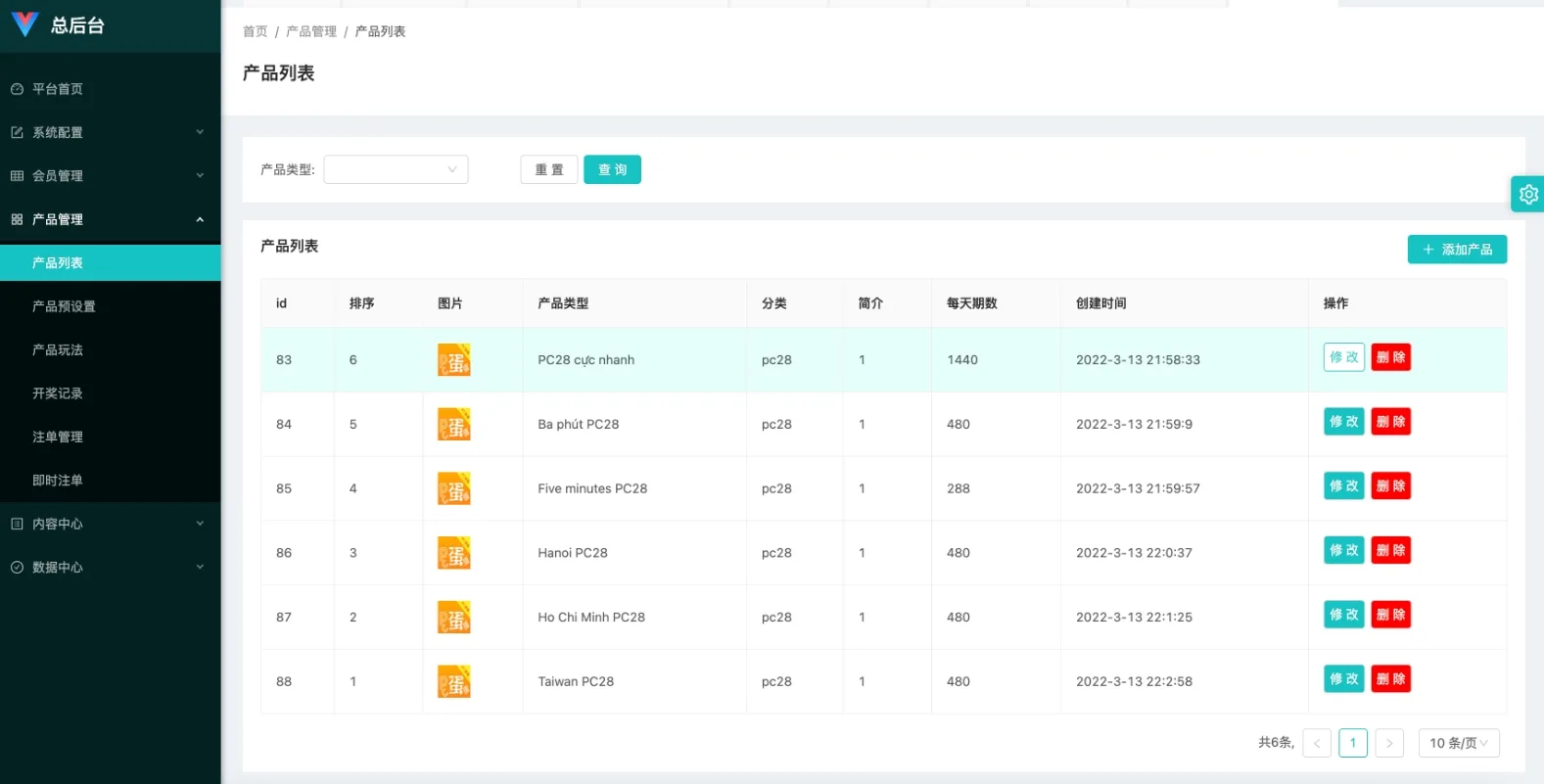The image size is (1544, 784).
Task: Open 开奖记录 from sidebar
Action: click(x=58, y=393)
